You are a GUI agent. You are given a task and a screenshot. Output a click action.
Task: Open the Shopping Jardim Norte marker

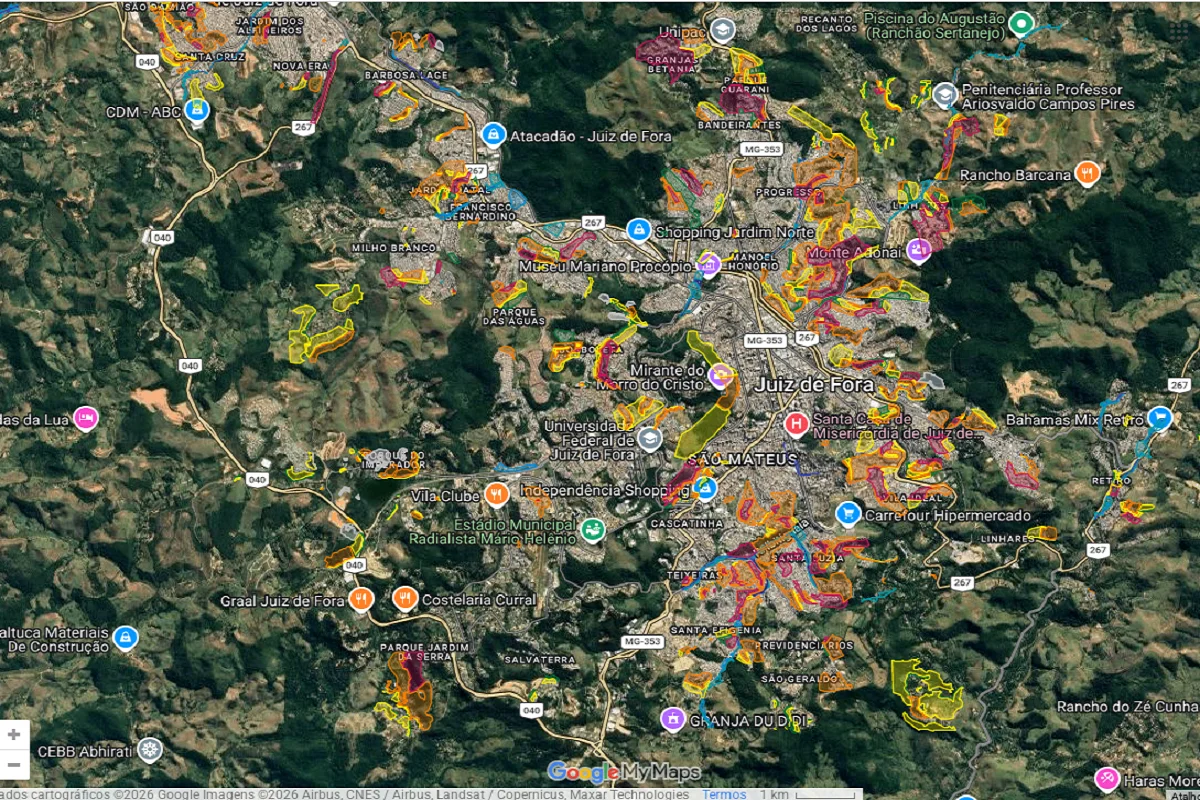[x=637, y=230]
